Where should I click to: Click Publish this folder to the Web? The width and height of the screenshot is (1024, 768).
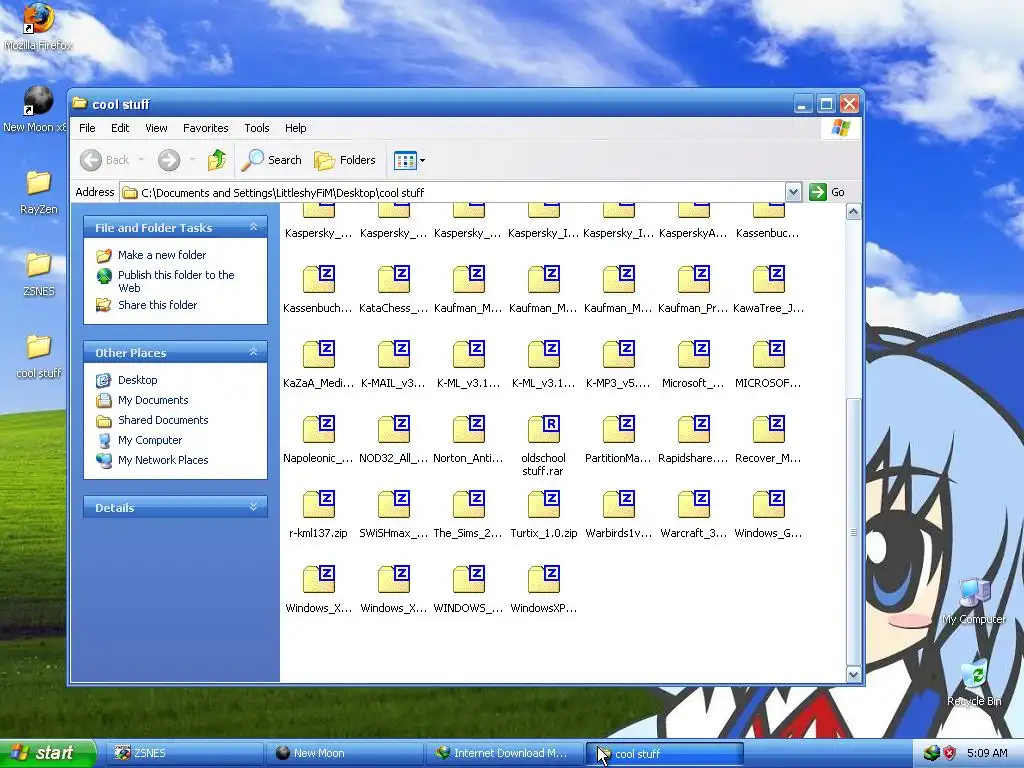[x=166, y=281]
